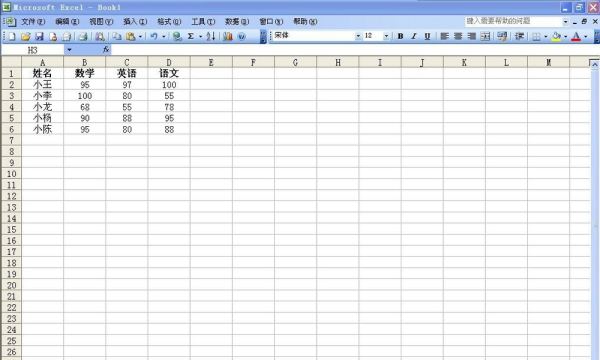Insert a hyperlink using globe icon

[x=177, y=36]
